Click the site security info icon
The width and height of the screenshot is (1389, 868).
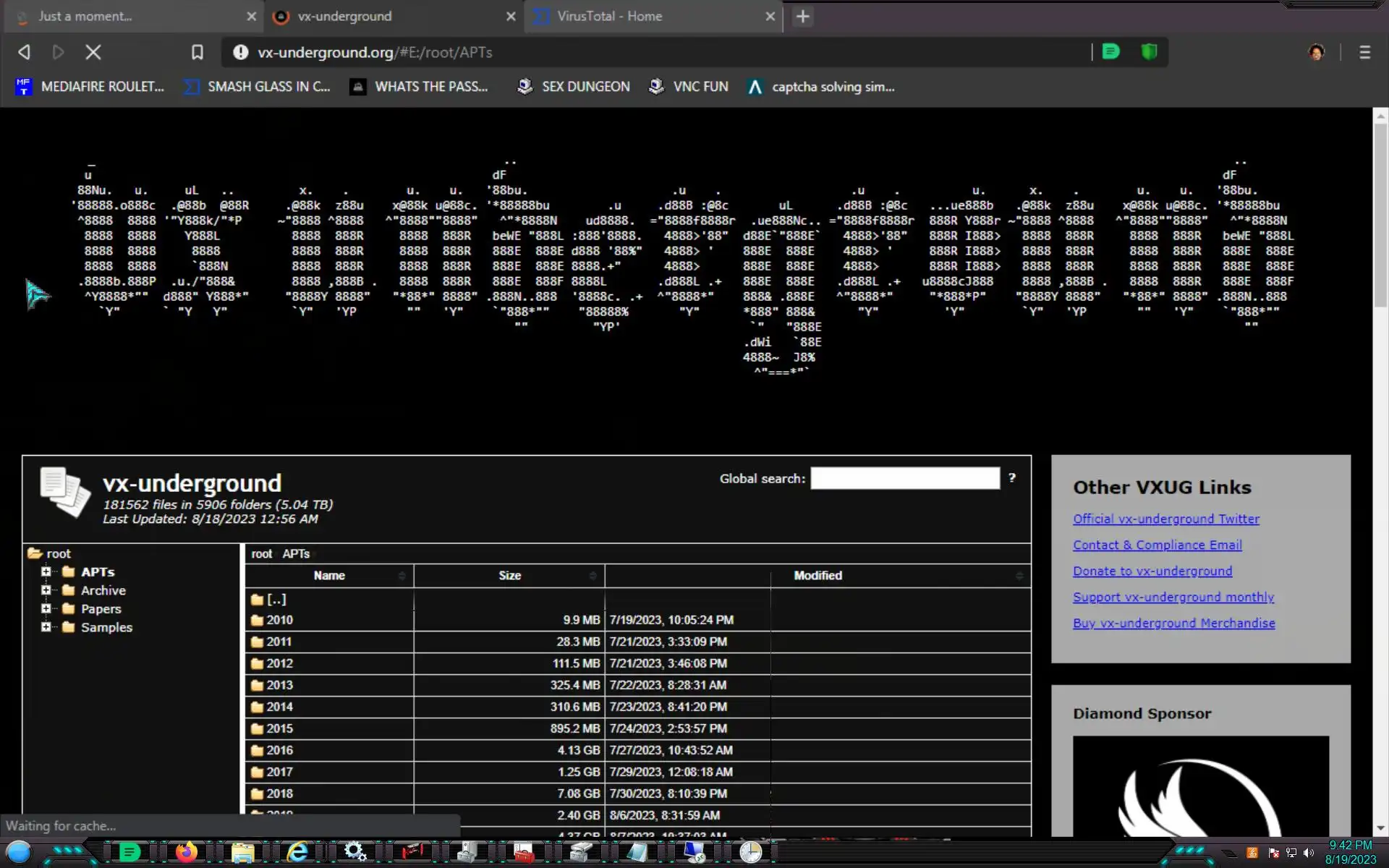241,52
